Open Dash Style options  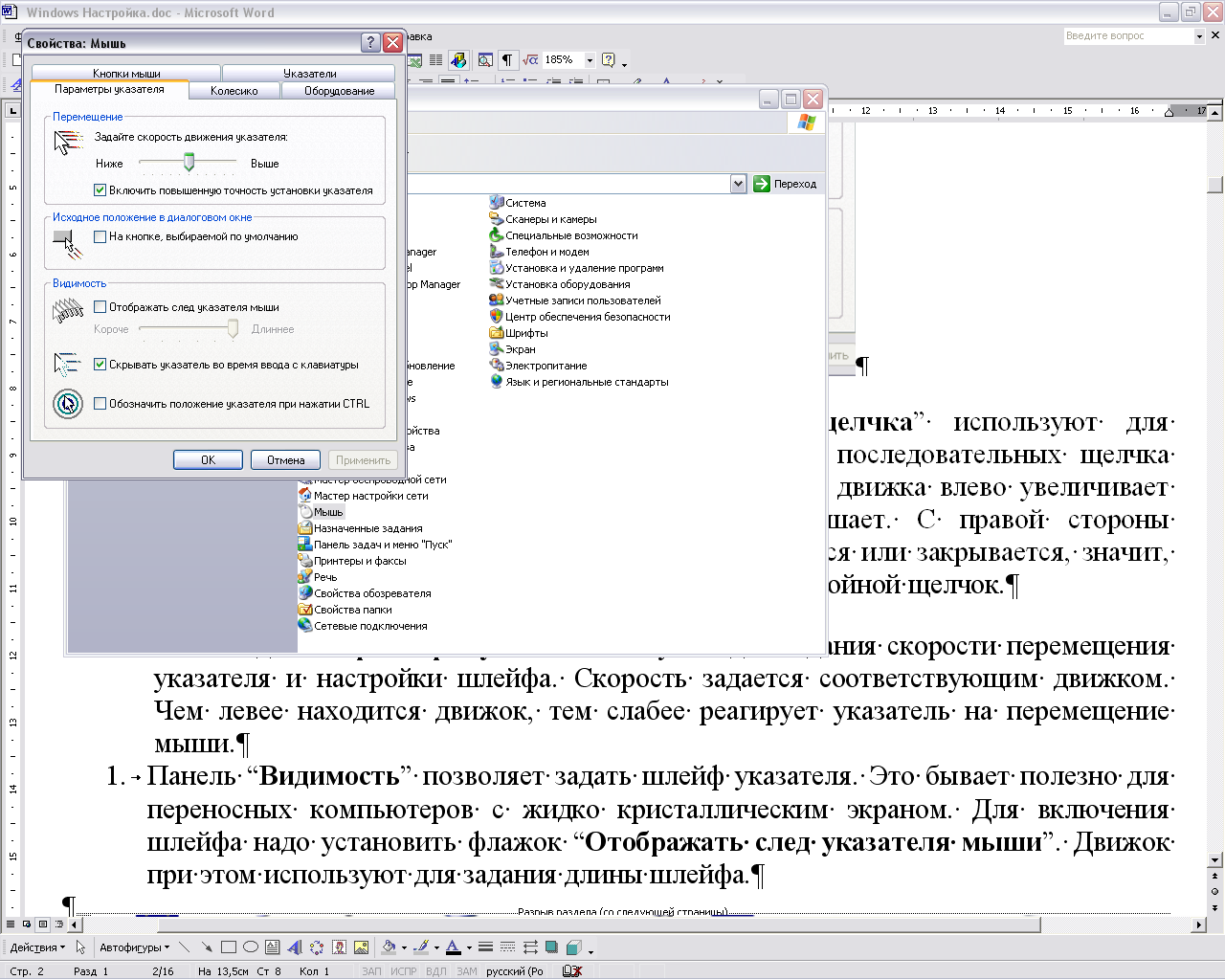[x=507, y=947]
